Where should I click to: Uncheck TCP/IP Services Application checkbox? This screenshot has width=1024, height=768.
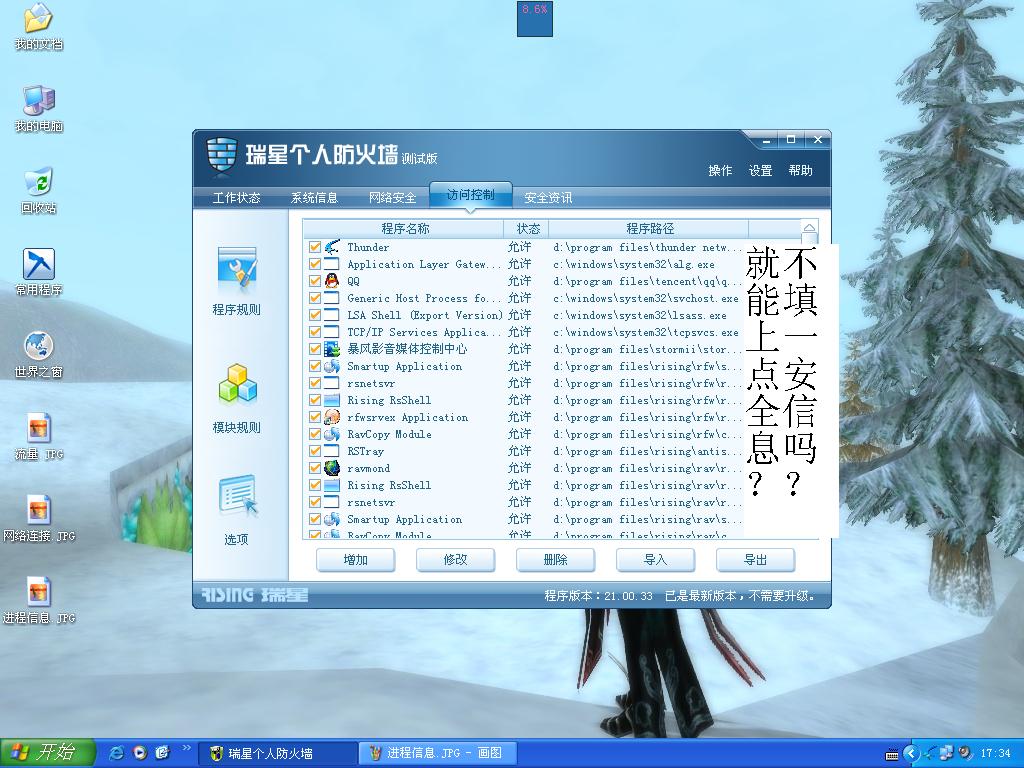[315, 332]
